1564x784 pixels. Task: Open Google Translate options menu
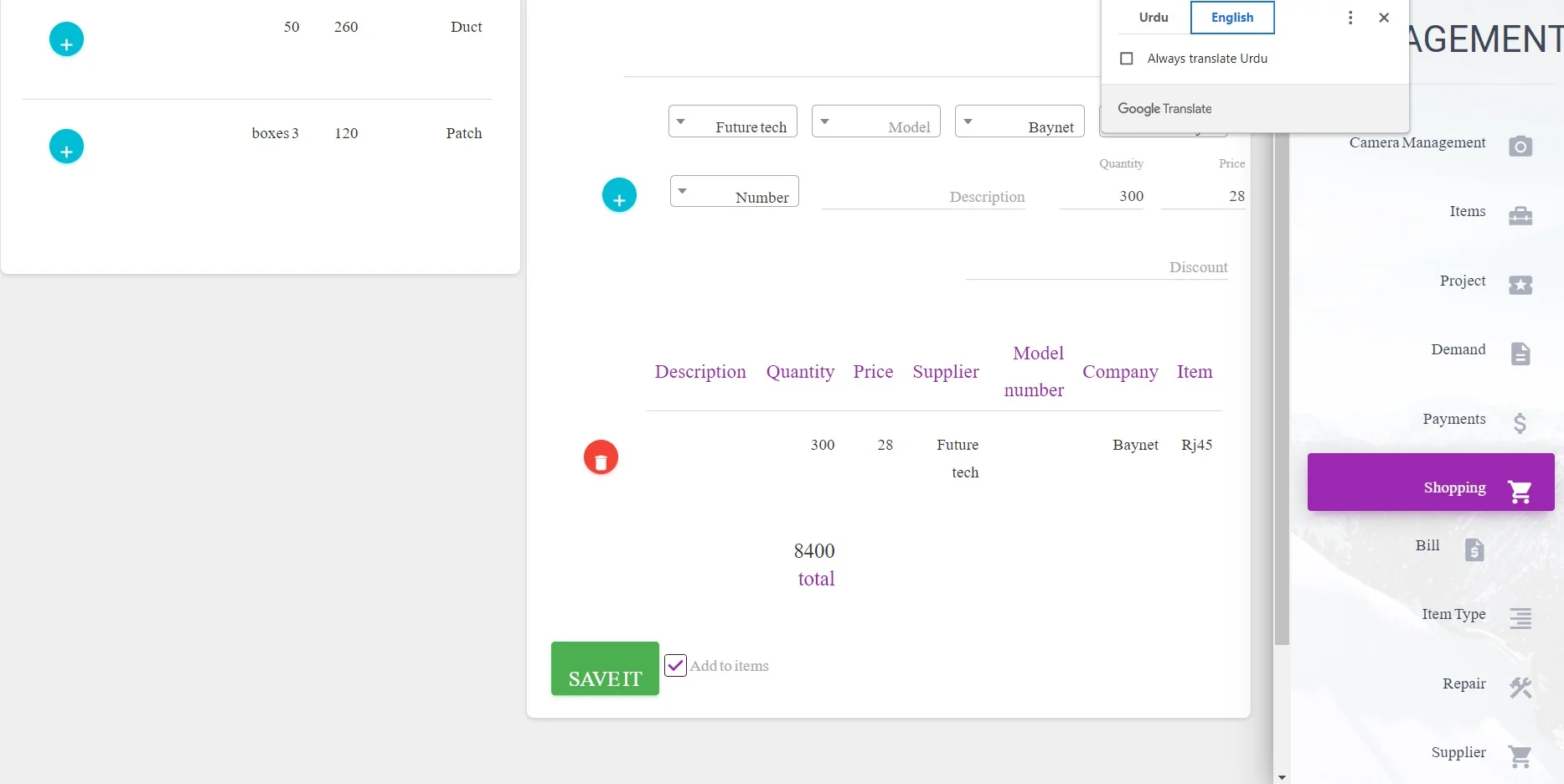(x=1350, y=18)
